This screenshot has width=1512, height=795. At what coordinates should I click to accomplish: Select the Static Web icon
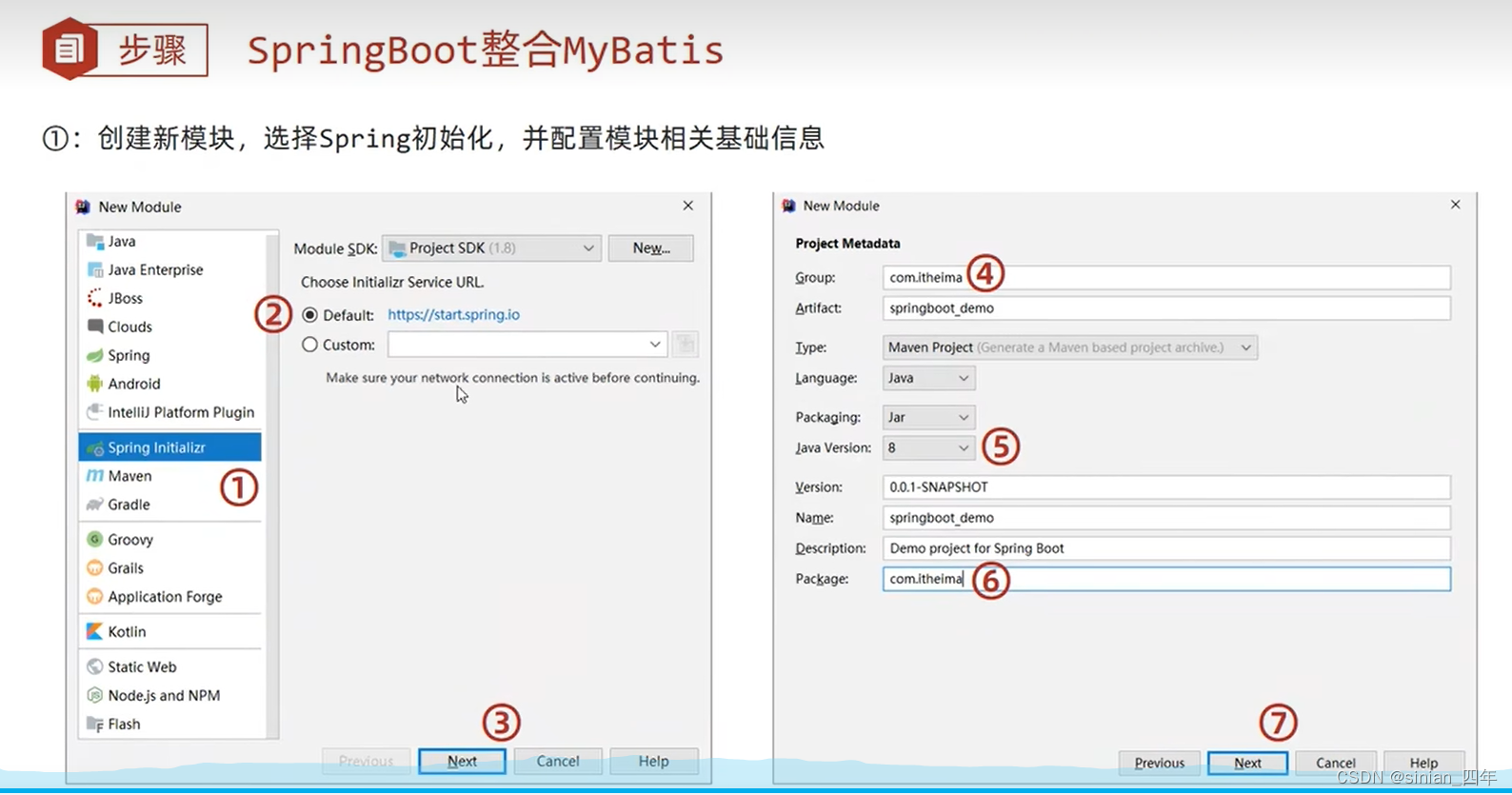(x=95, y=668)
